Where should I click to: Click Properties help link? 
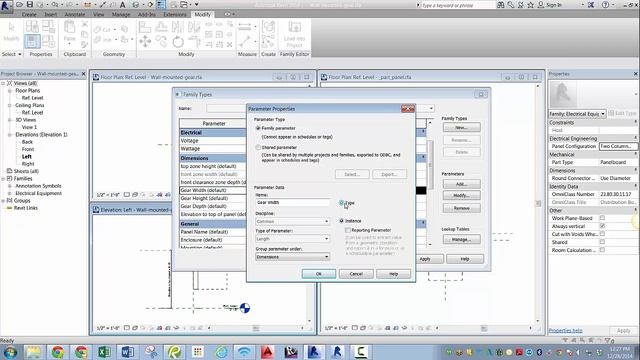click(565, 331)
